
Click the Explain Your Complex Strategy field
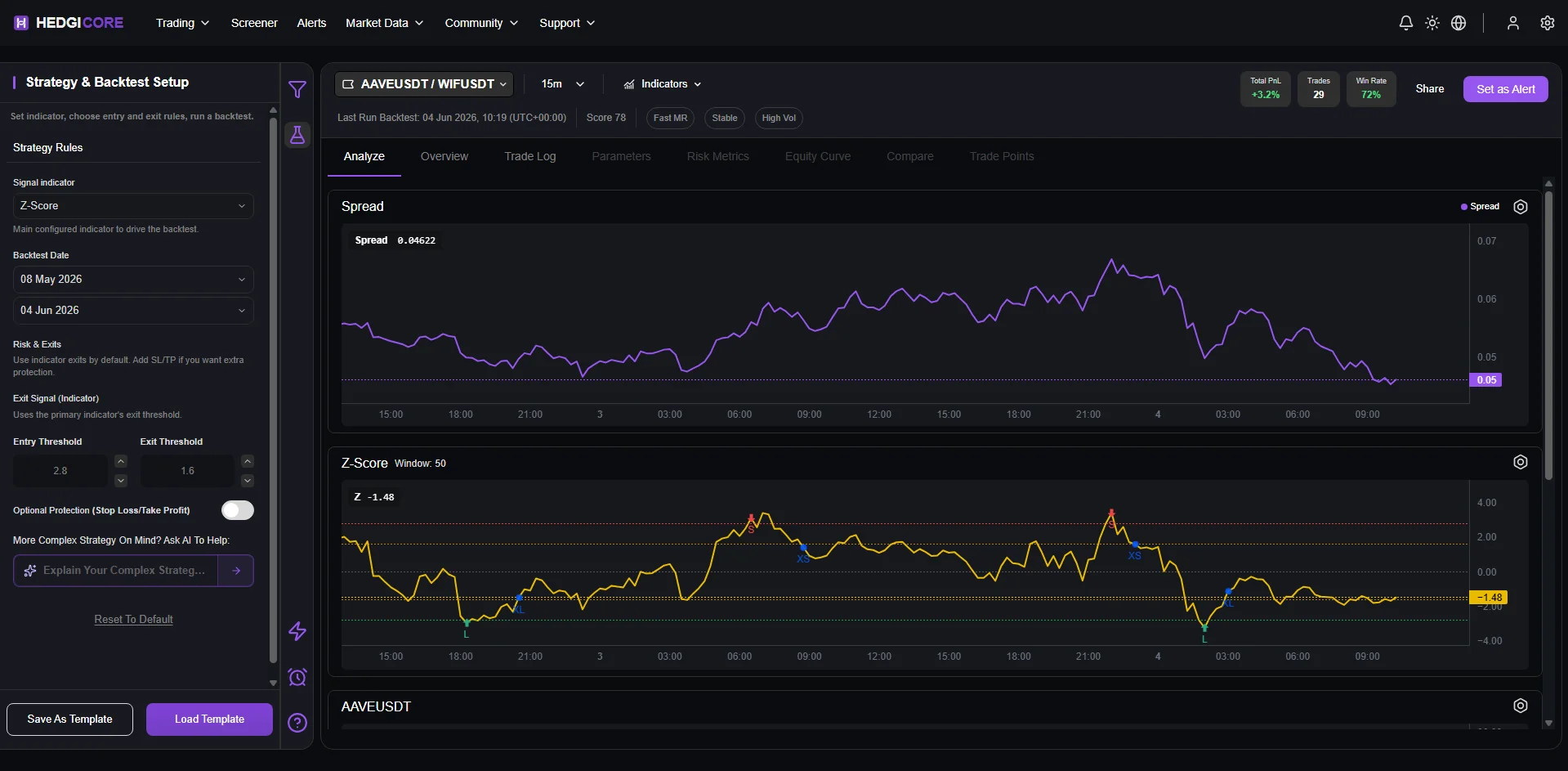coord(115,571)
